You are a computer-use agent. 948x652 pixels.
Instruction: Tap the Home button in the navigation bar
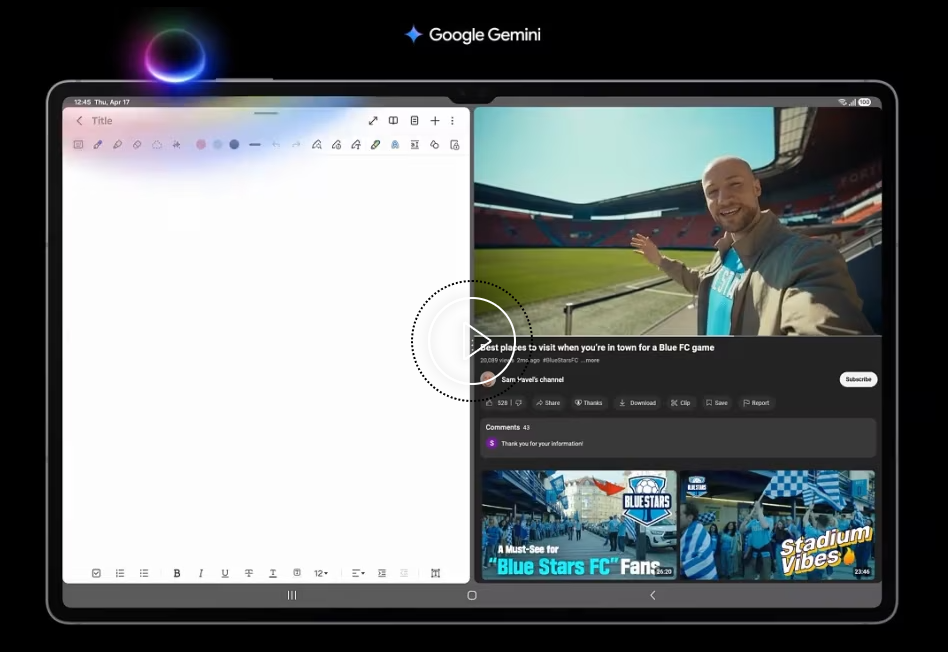click(x=472, y=595)
